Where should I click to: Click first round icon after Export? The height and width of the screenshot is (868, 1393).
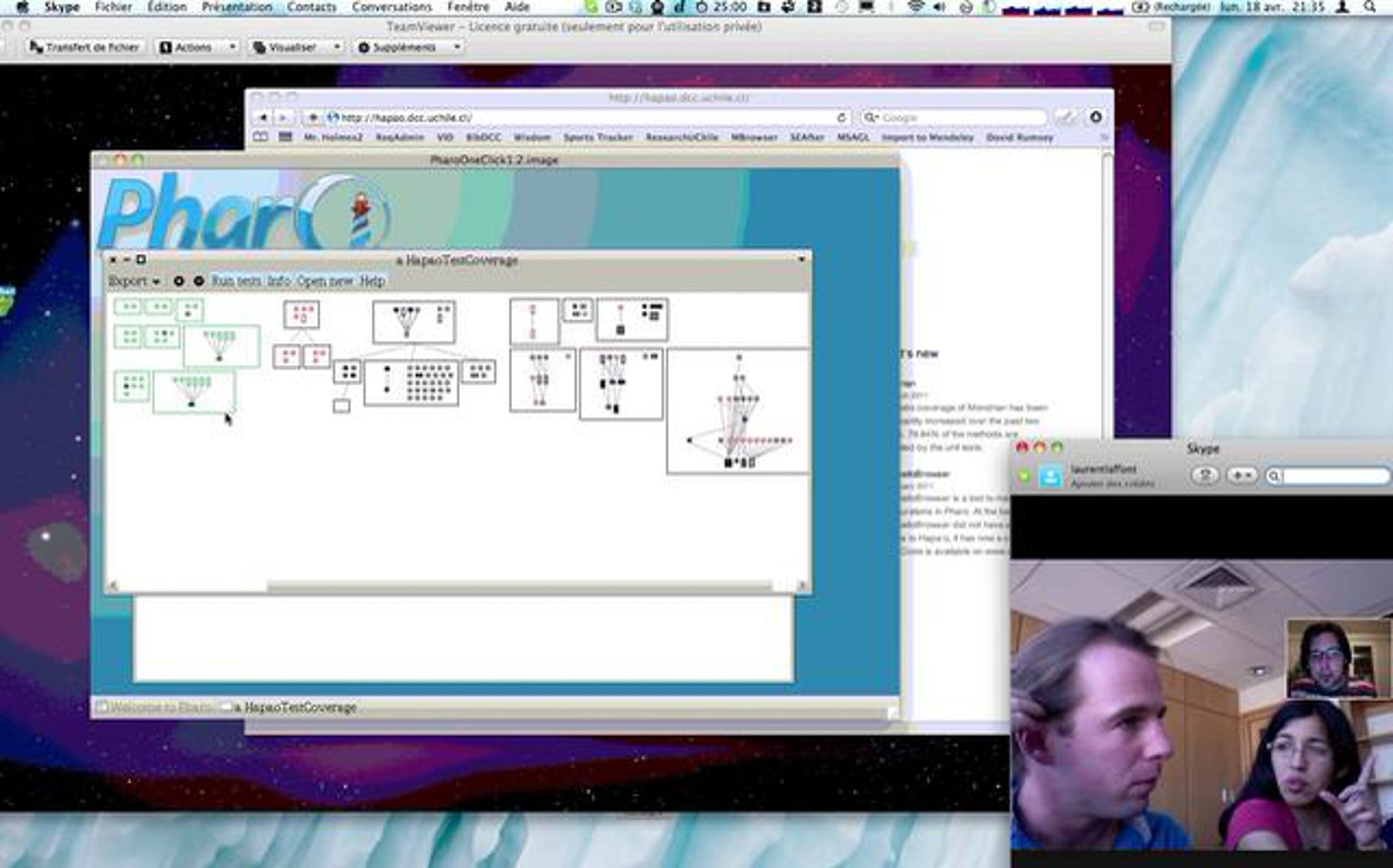(179, 281)
